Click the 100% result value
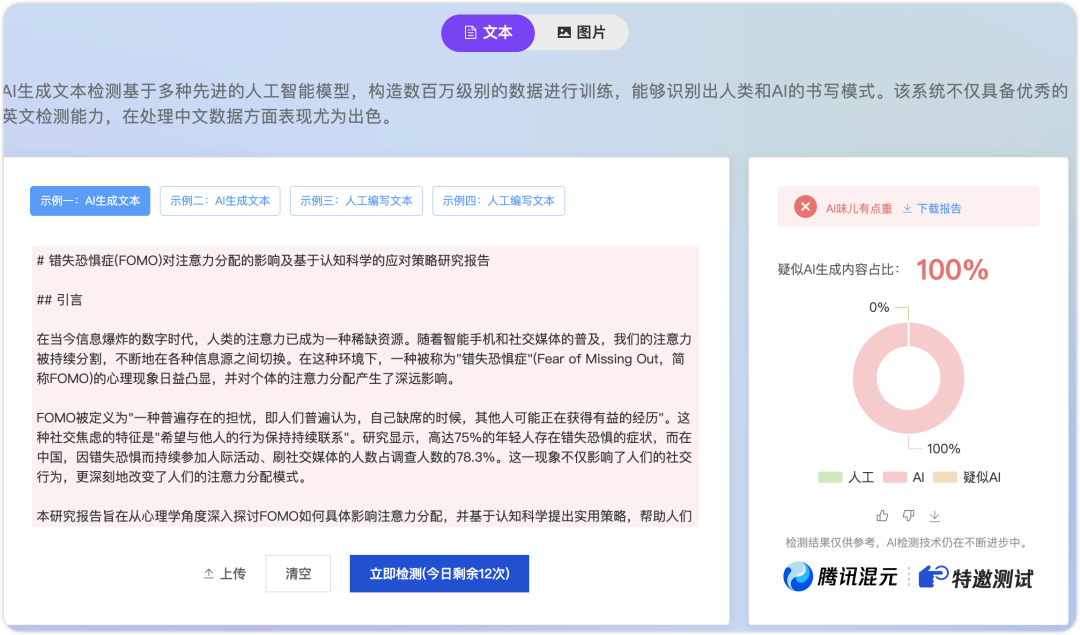 (953, 269)
